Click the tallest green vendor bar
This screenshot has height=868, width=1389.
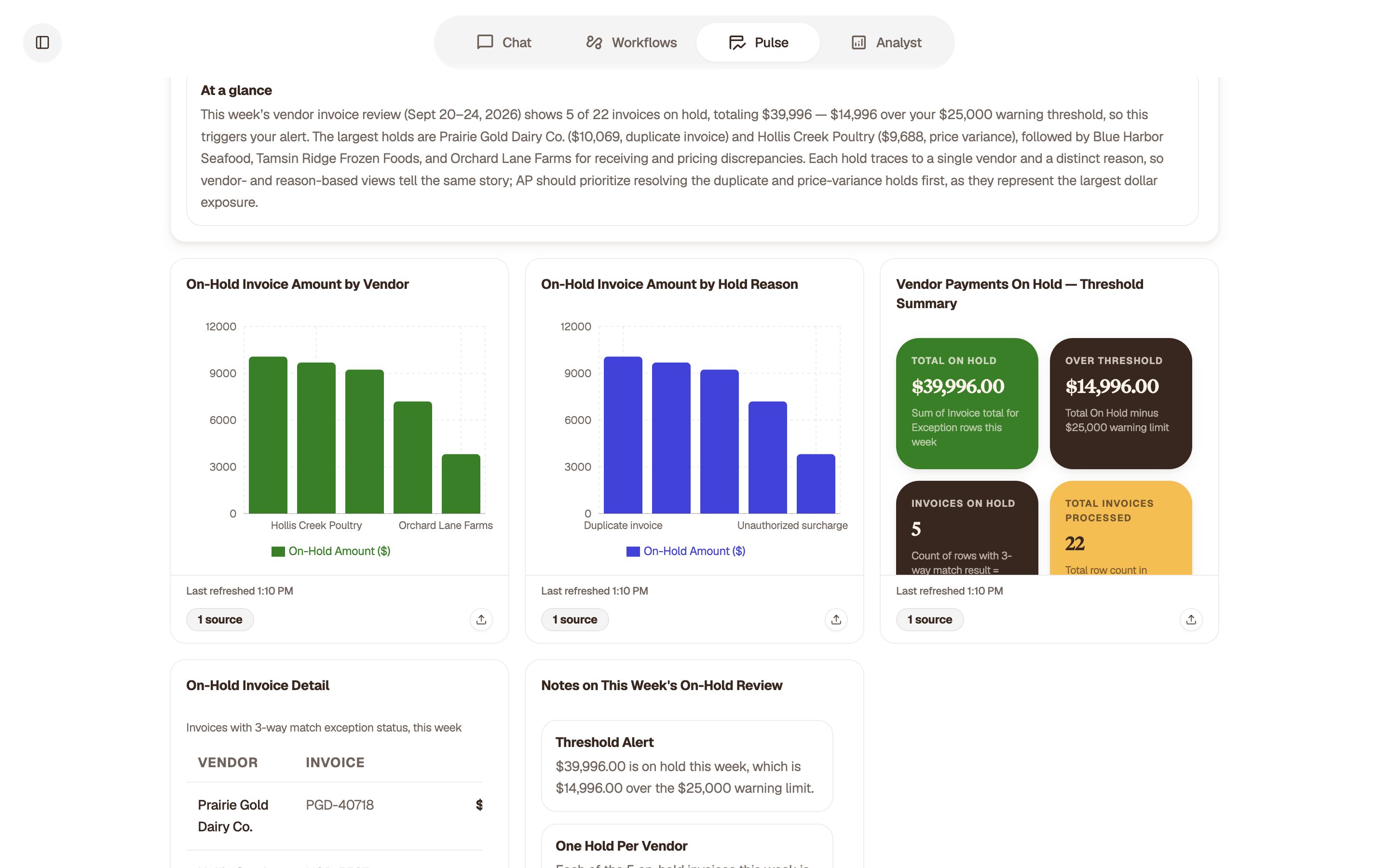click(x=268, y=435)
